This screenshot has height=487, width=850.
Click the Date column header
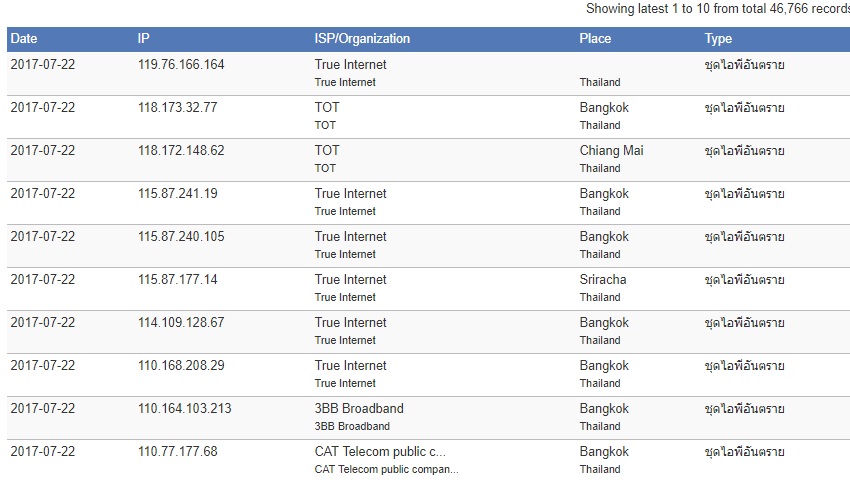tap(24, 39)
